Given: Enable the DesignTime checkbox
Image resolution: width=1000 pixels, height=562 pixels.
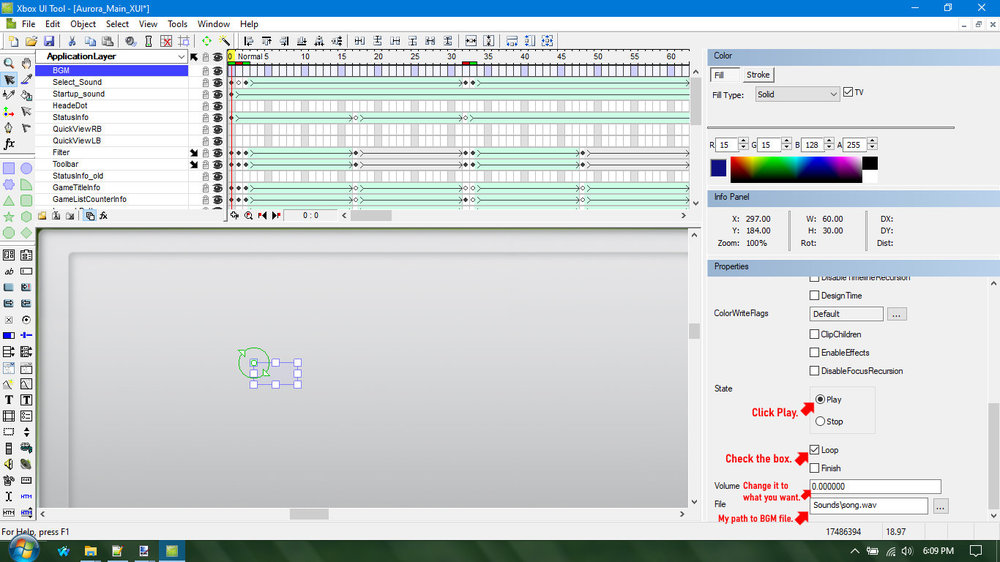Looking at the screenshot, I should (814, 295).
